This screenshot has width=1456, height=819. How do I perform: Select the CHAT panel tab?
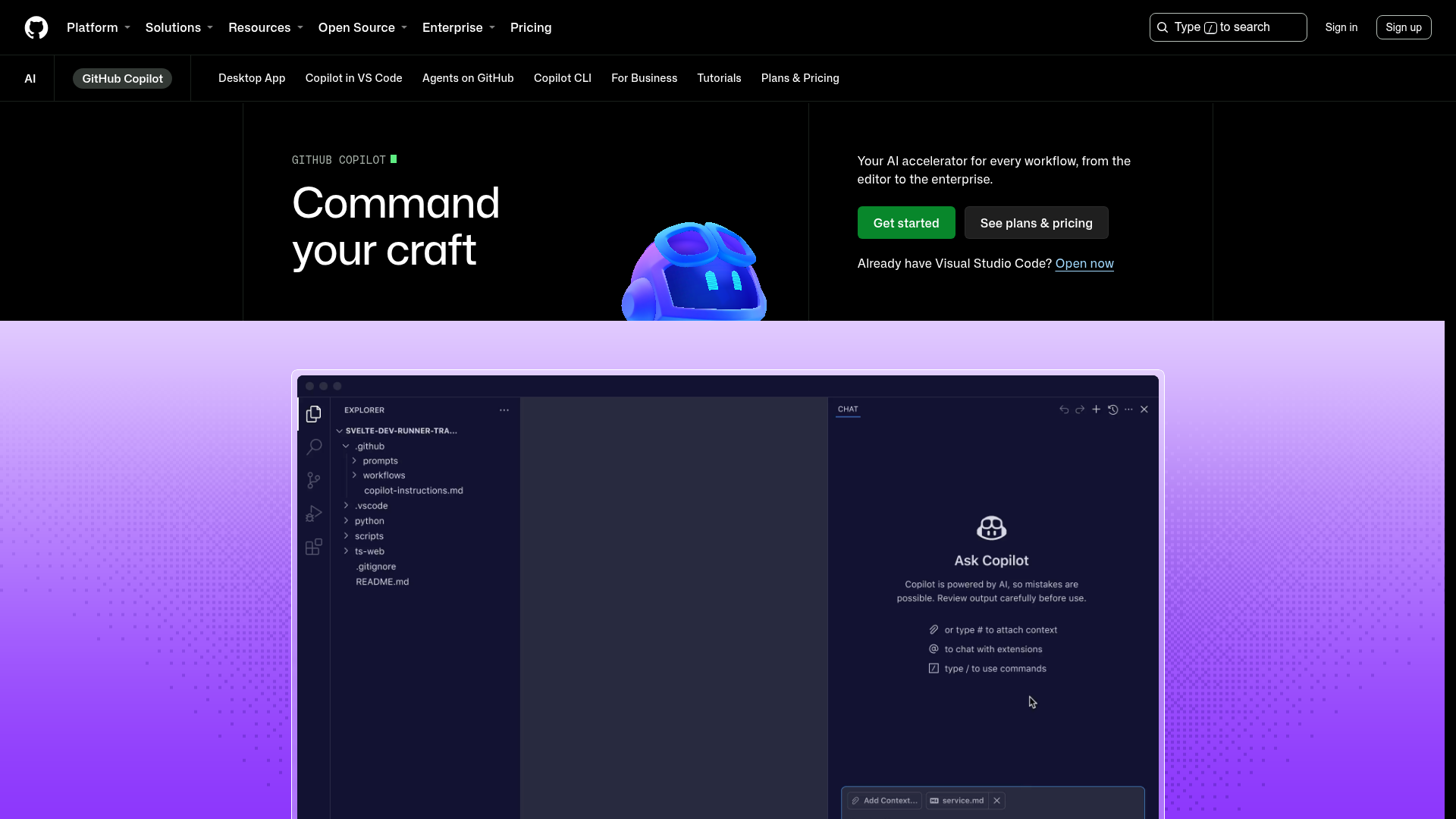pos(848,409)
